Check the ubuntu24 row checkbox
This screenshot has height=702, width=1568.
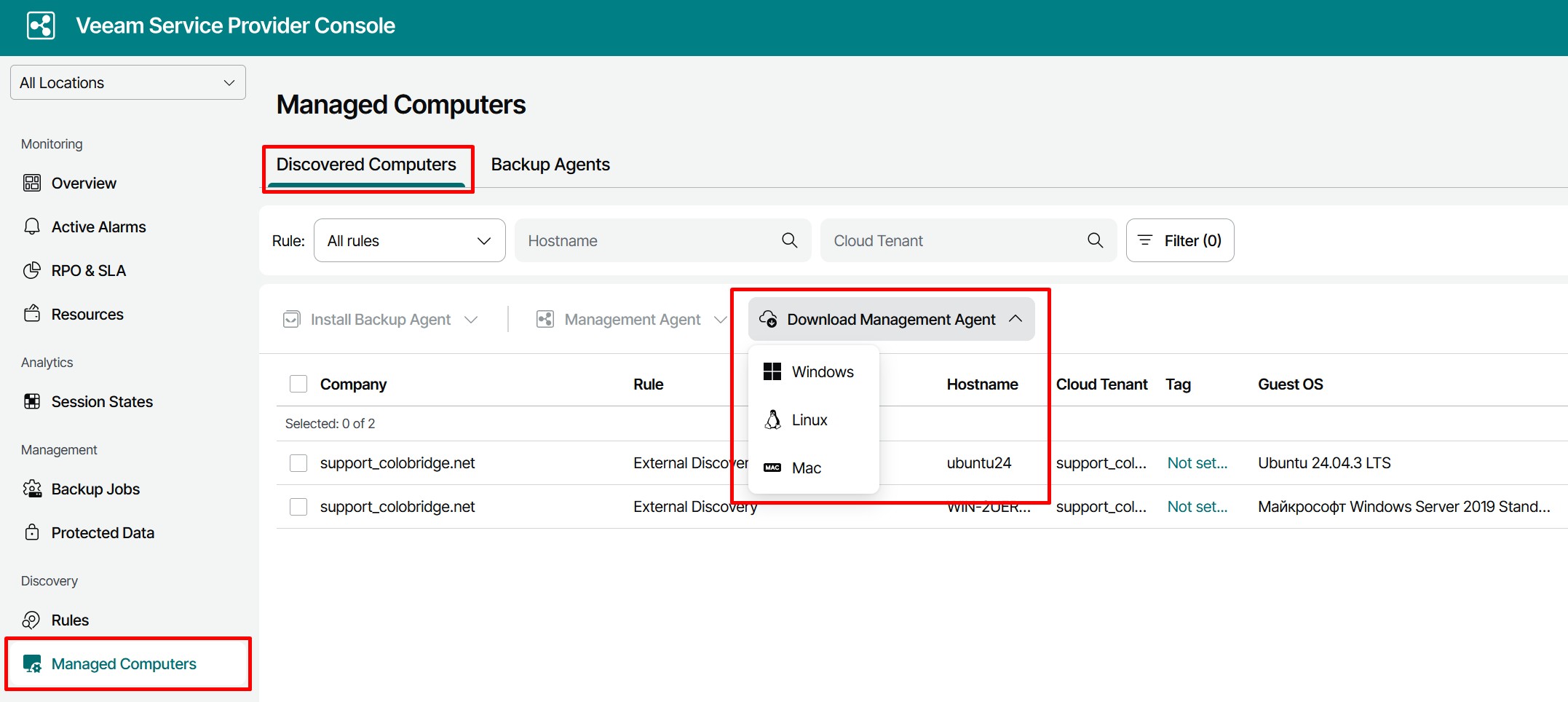coord(298,463)
